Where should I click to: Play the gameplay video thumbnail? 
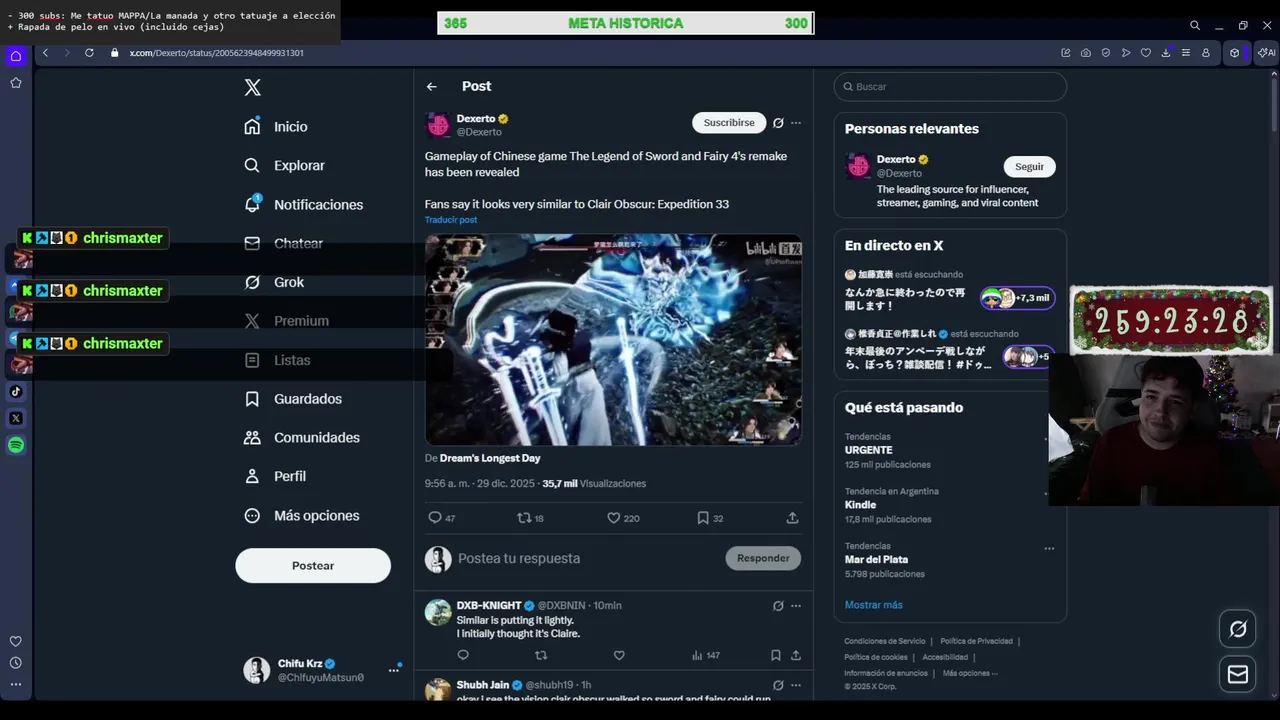click(x=613, y=340)
